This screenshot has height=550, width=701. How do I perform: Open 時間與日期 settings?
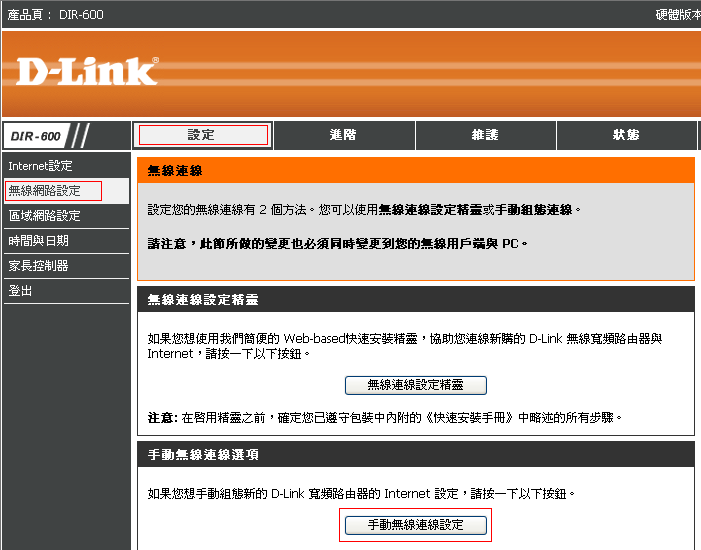[66, 241]
